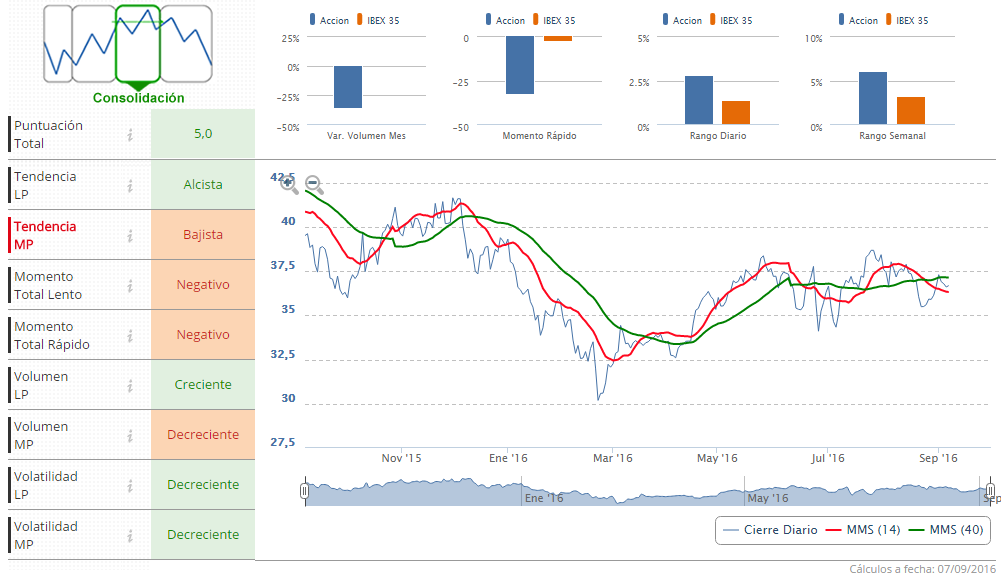The height and width of the screenshot is (584, 1001).
Task: Show Volatilidad LP info icon
Action: coord(130,485)
